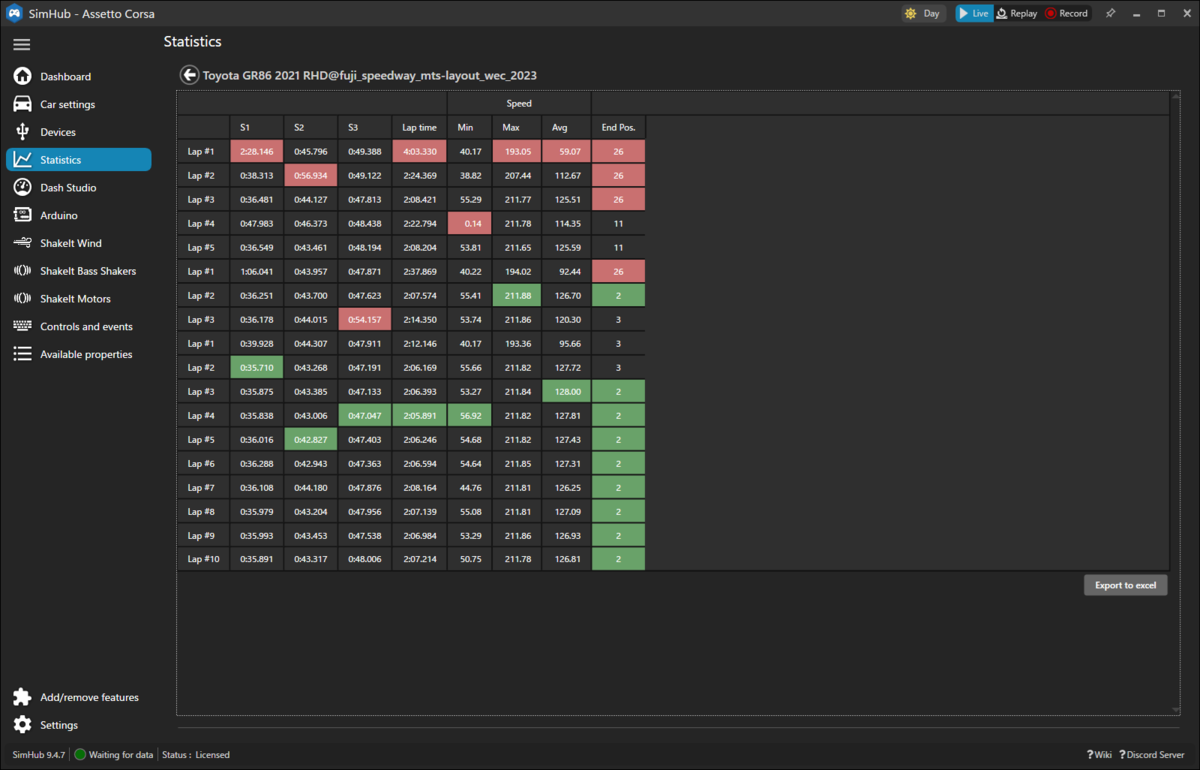
Task: Click the Arduino board icon
Action: 22,215
